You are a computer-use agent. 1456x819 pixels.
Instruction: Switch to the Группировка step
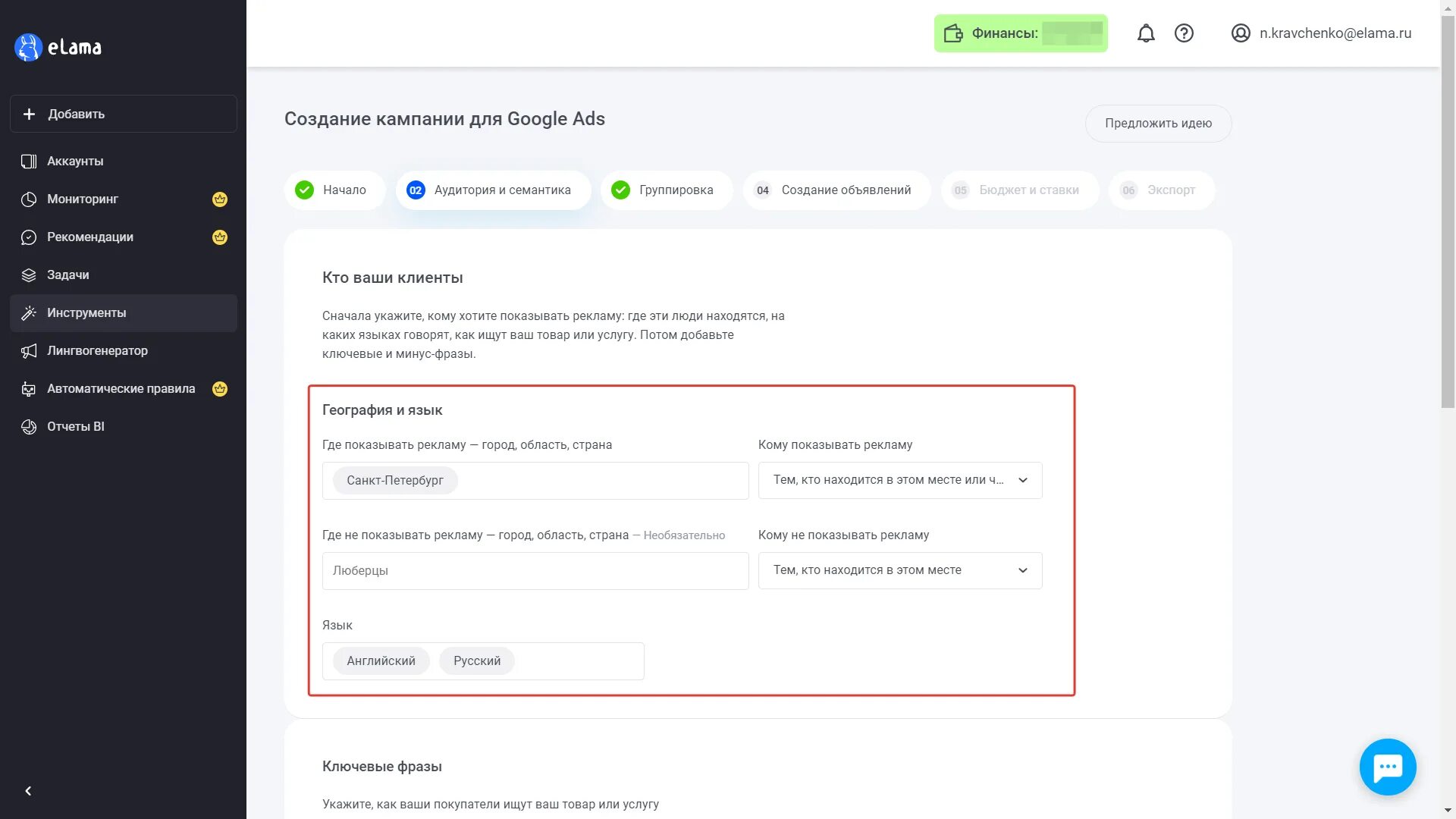pyautogui.click(x=667, y=190)
